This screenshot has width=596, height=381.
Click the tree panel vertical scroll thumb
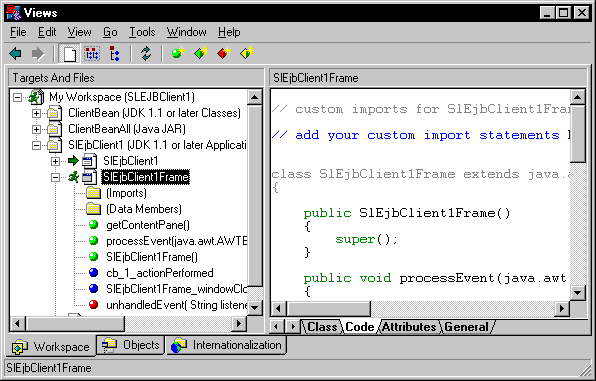point(255,196)
